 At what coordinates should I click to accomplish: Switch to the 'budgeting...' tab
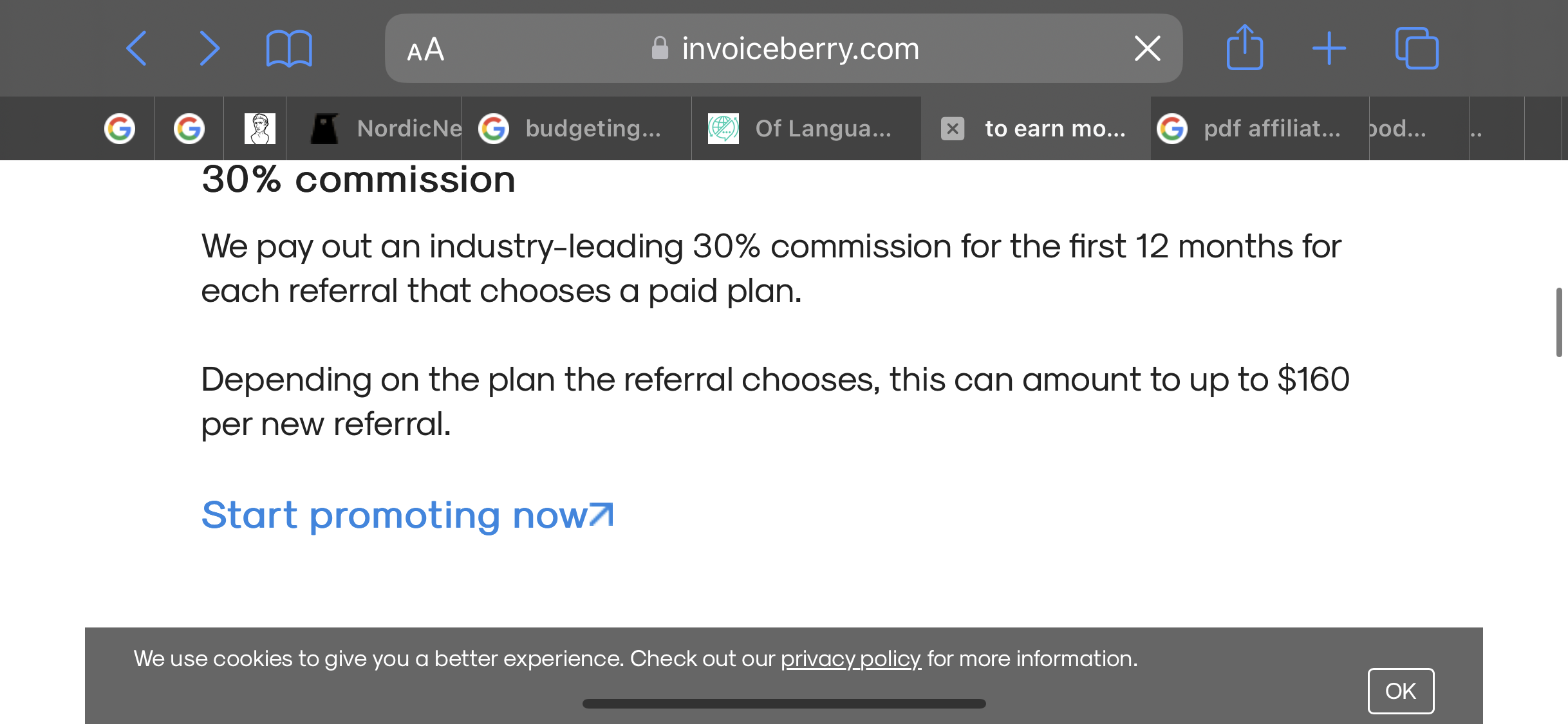pos(577,128)
